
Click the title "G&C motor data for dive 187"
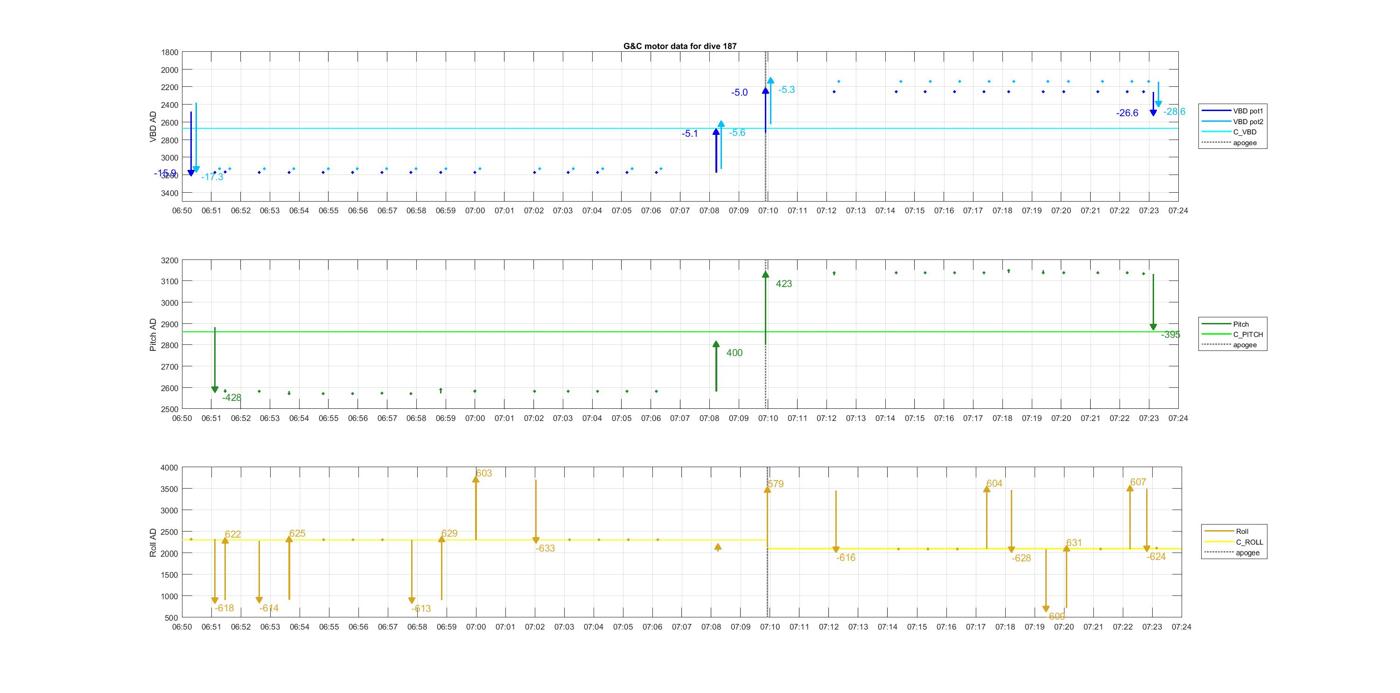[x=680, y=46]
